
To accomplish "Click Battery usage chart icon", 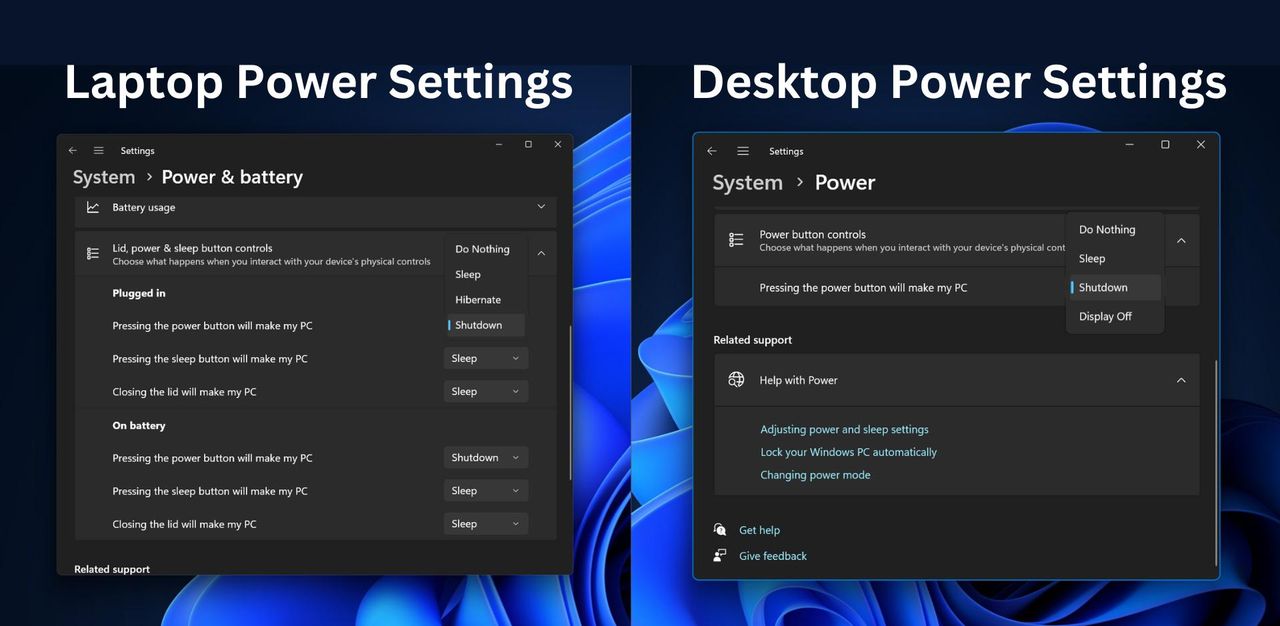I will [93, 207].
